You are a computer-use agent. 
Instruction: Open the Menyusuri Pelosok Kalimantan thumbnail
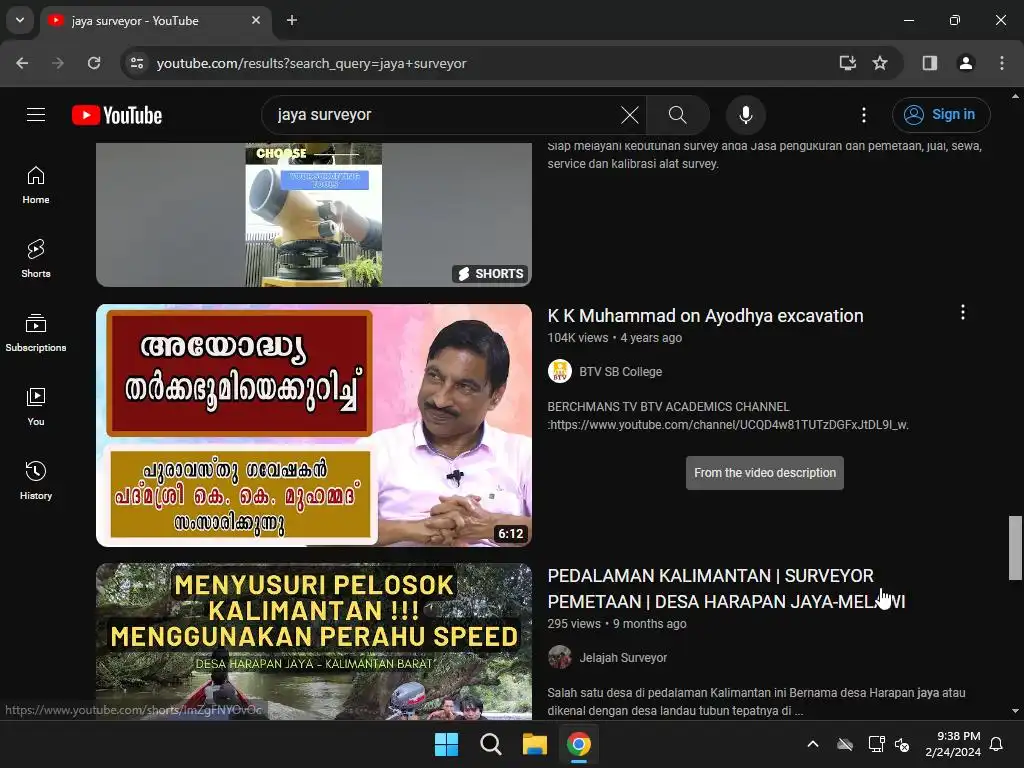(314, 641)
